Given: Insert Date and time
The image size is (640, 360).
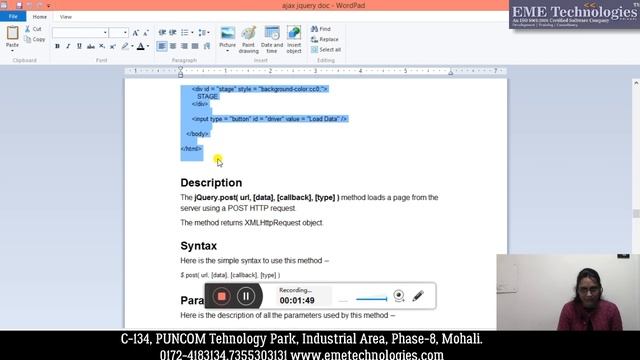Looking at the screenshot, I should click(x=272, y=40).
